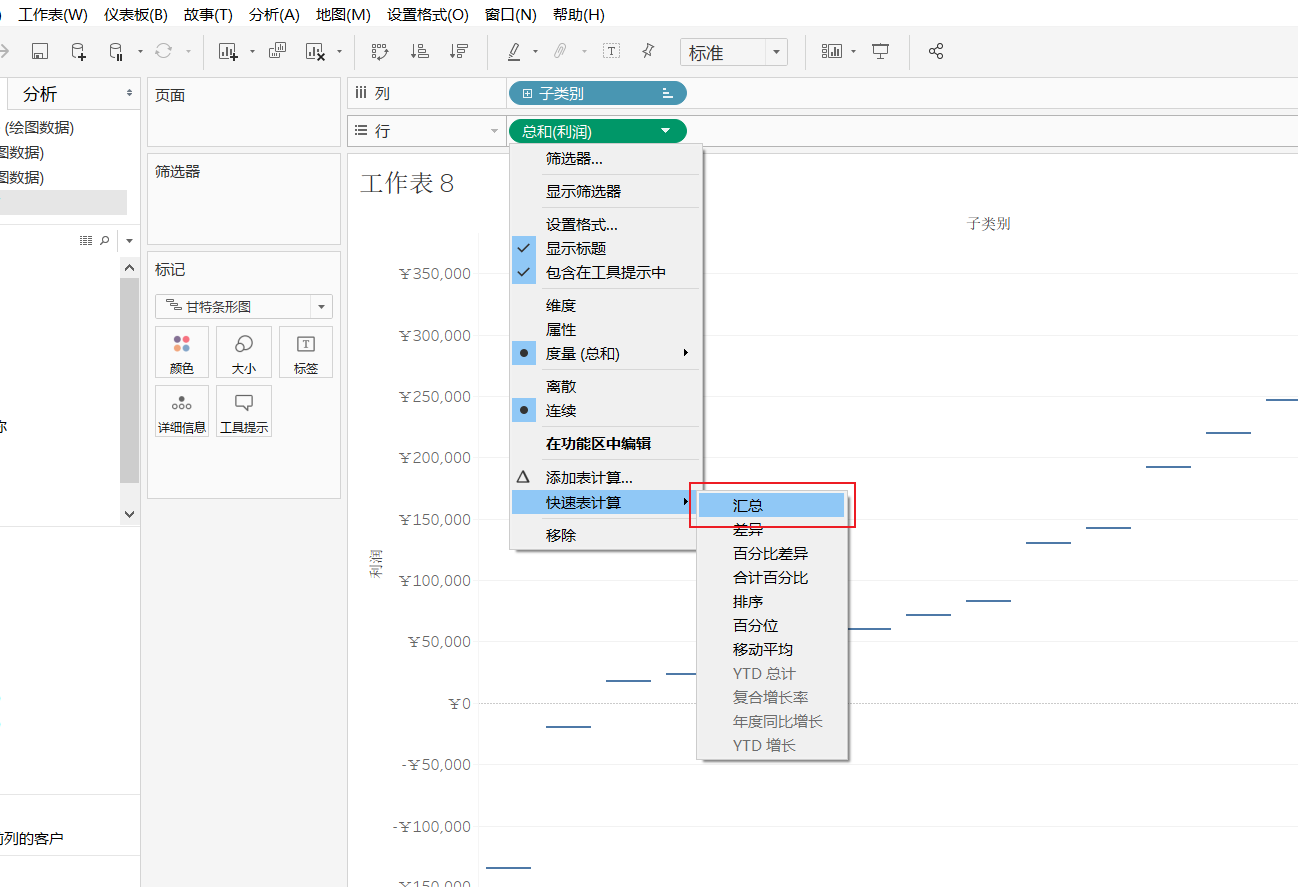Click the Clear Worksheet icon

pyautogui.click(x=316, y=51)
